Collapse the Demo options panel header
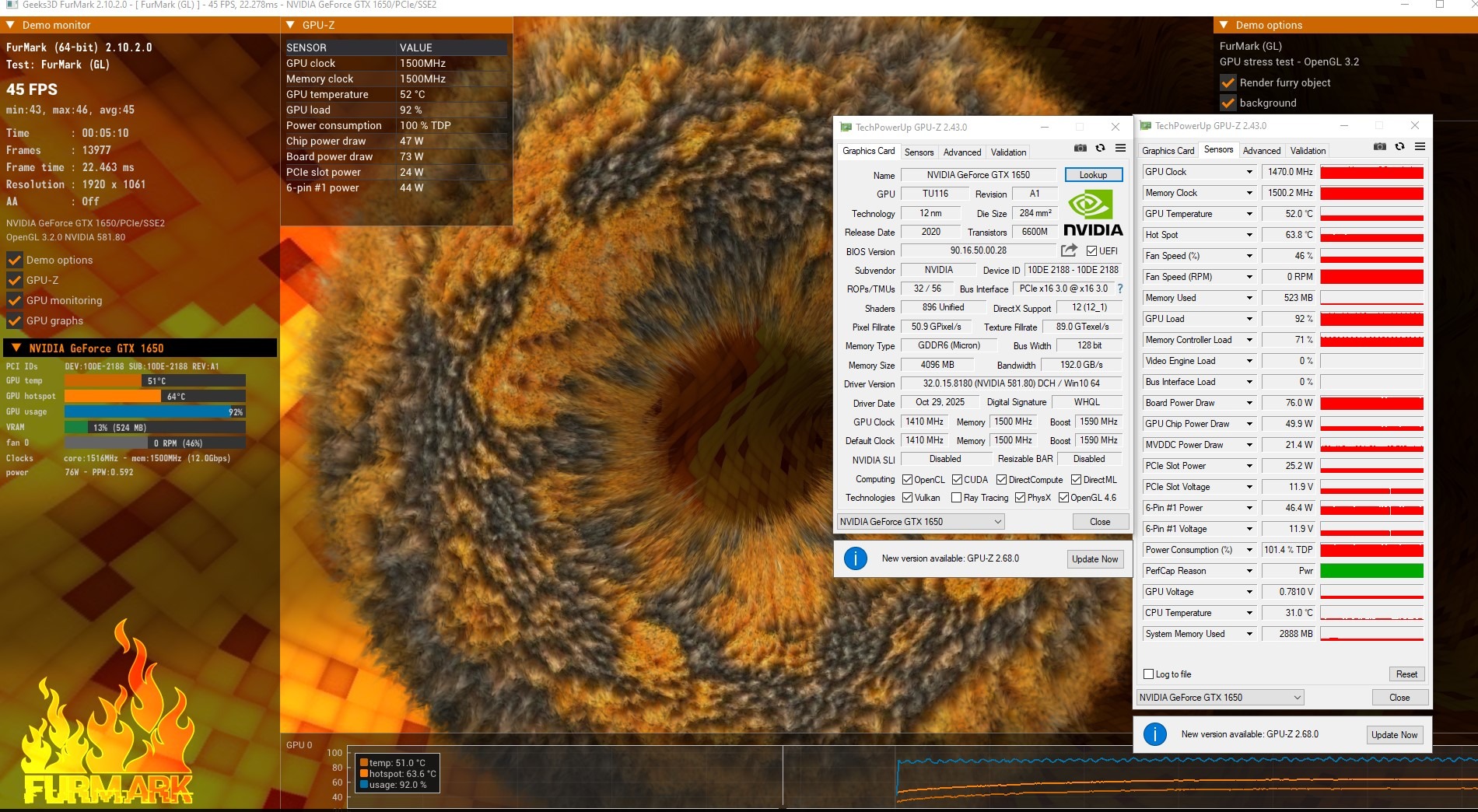The height and width of the screenshot is (812, 1478). pyautogui.click(x=1224, y=25)
